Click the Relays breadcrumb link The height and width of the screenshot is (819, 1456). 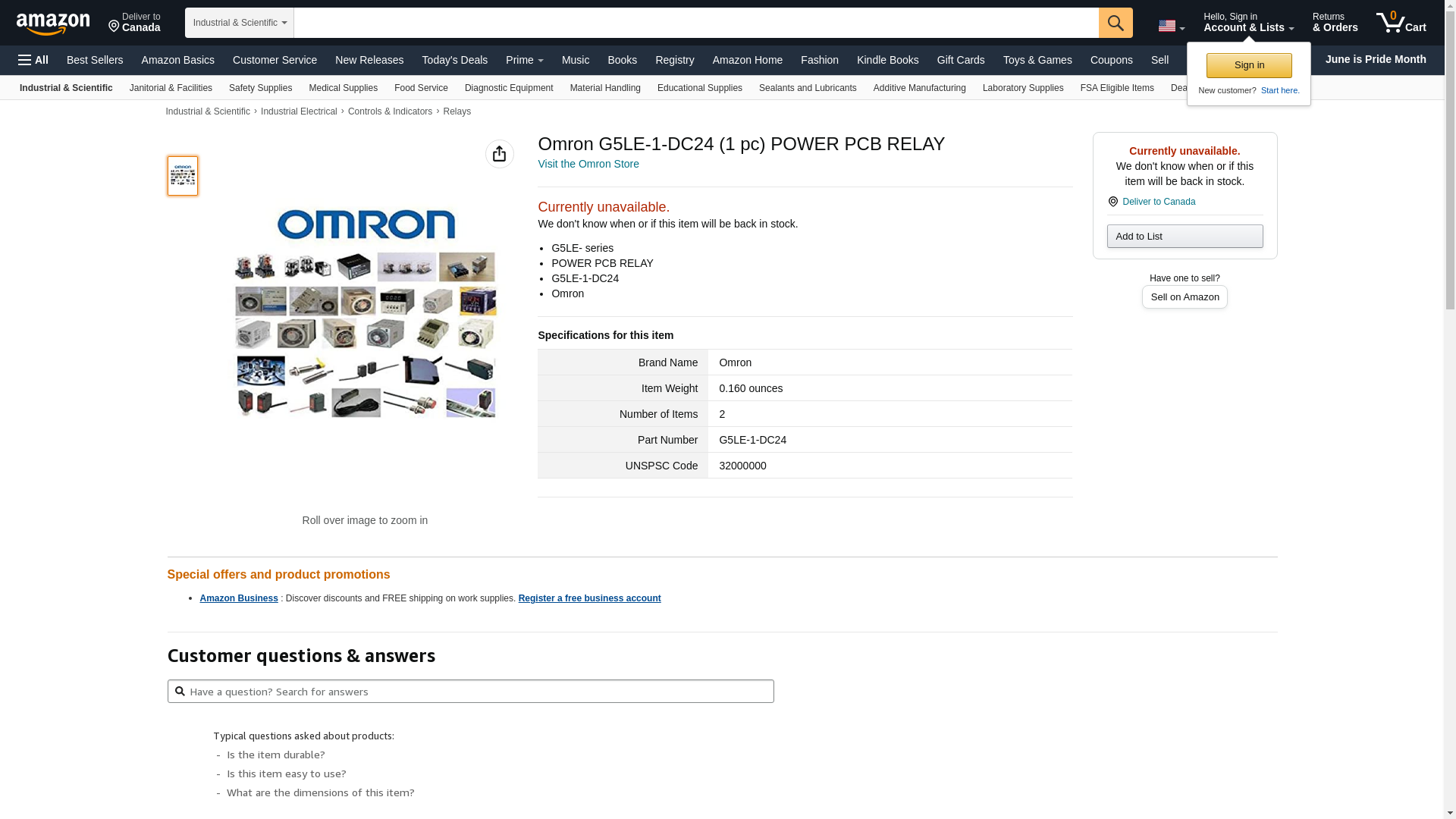pyautogui.click(x=457, y=111)
